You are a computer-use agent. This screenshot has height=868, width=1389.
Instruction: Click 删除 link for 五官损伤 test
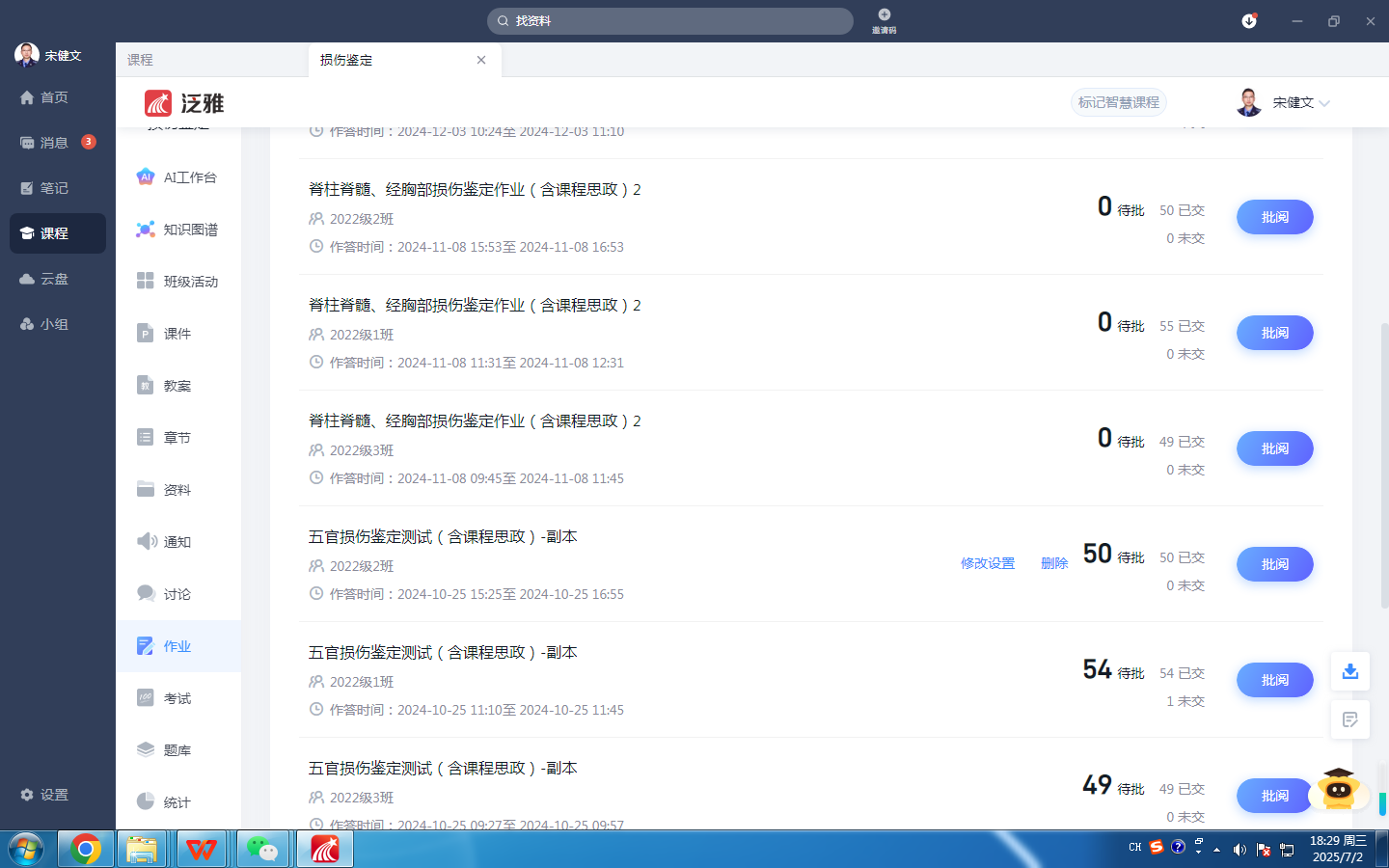pyautogui.click(x=1054, y=563)
